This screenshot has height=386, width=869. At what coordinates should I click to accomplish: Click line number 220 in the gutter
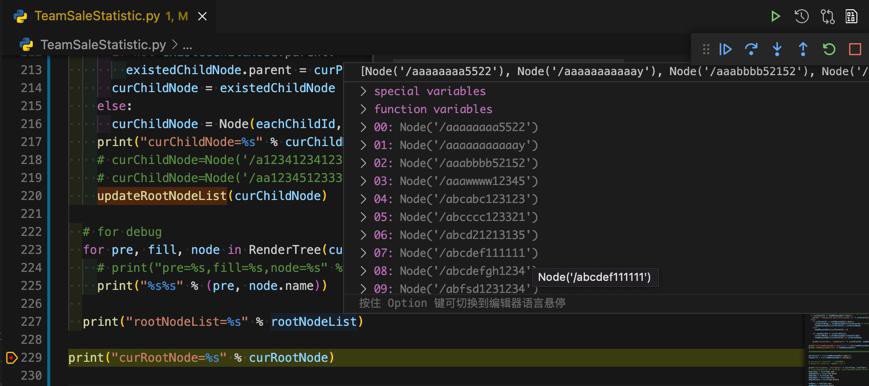point(30,196)
